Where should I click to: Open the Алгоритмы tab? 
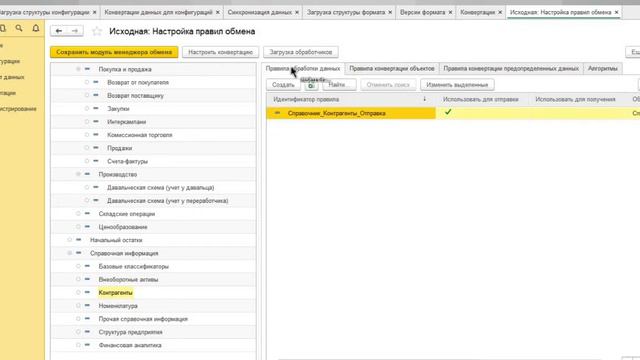click(x=602, y=69)
